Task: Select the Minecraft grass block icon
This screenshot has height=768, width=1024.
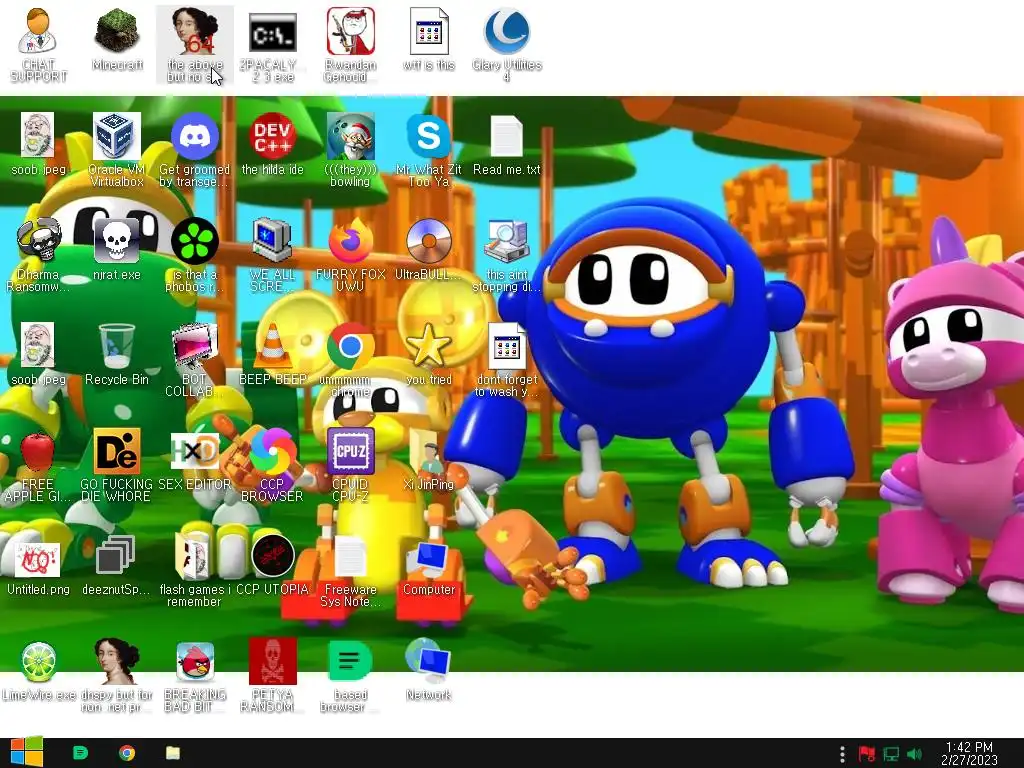Action: (117, 32)
